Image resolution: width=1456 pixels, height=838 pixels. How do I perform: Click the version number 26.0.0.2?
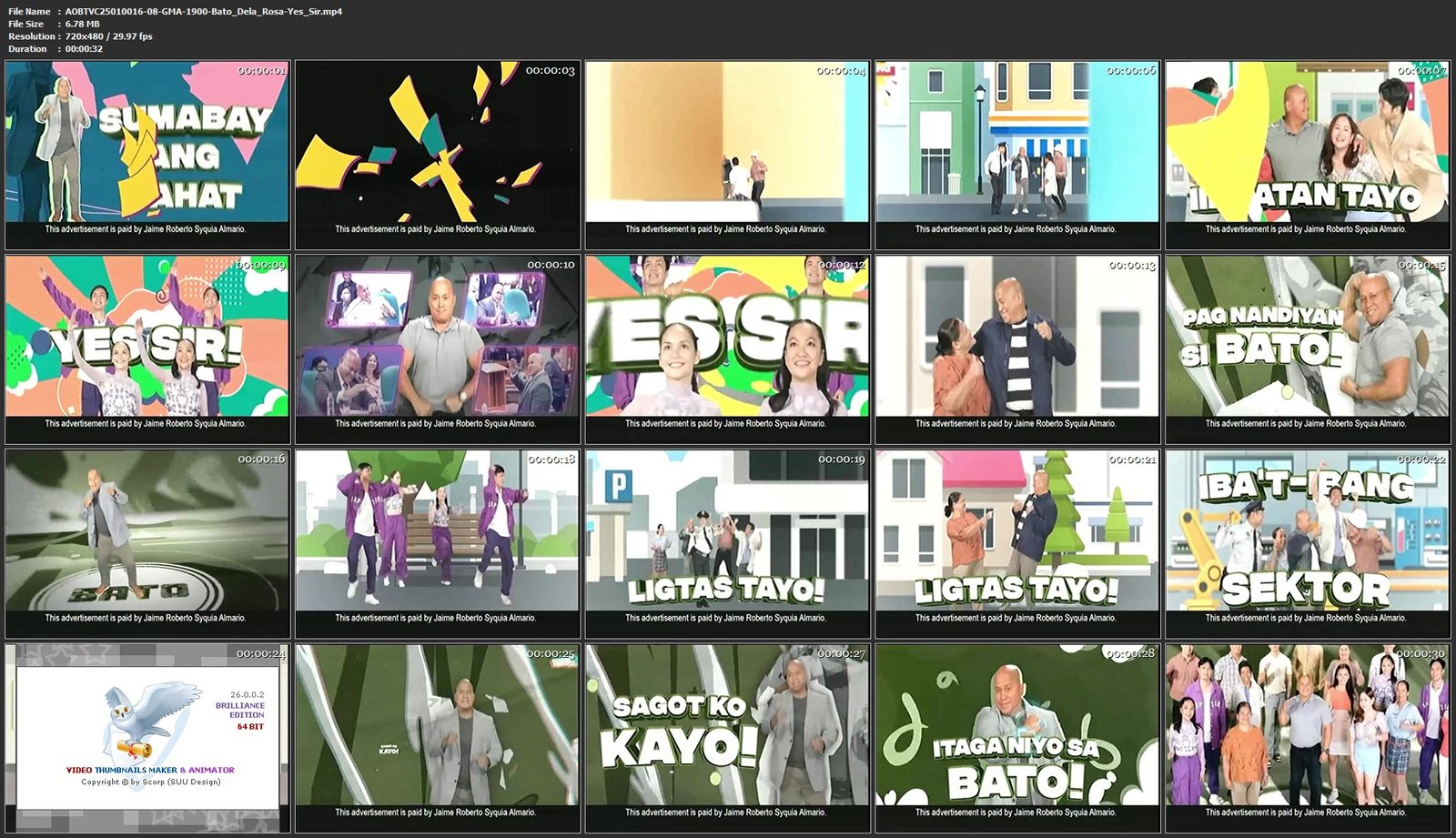[248, 694]
